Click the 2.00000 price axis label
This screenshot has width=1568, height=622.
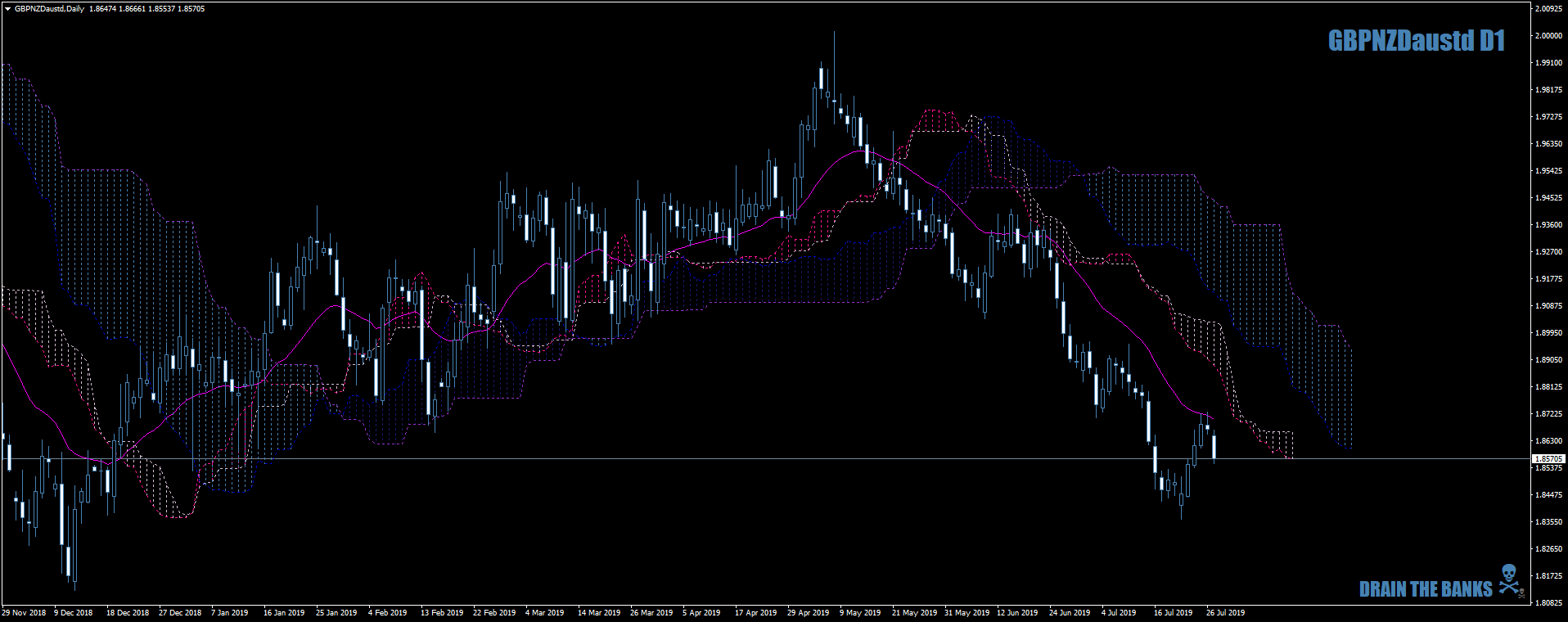pyautogui.click(x=1548, y=36)
